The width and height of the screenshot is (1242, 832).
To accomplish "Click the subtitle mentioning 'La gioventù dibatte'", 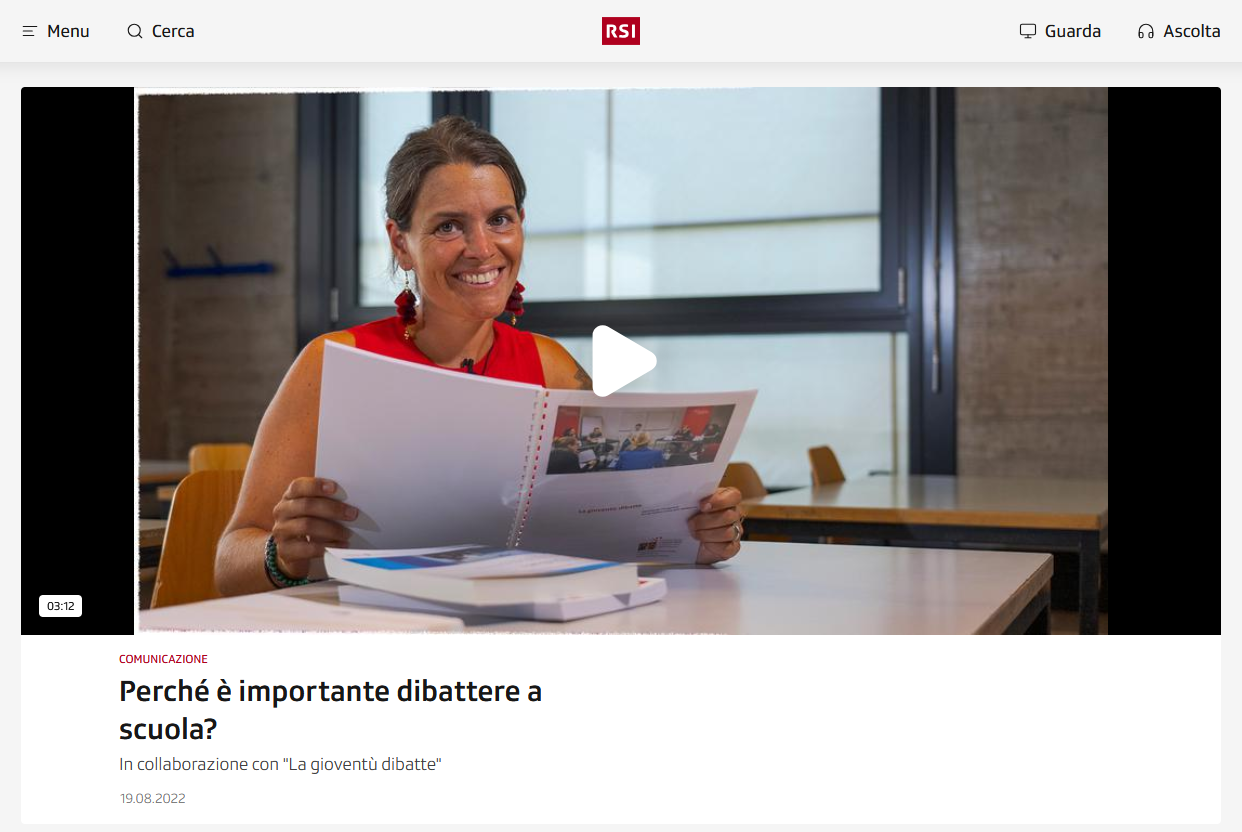I will (x=280, y=764).
